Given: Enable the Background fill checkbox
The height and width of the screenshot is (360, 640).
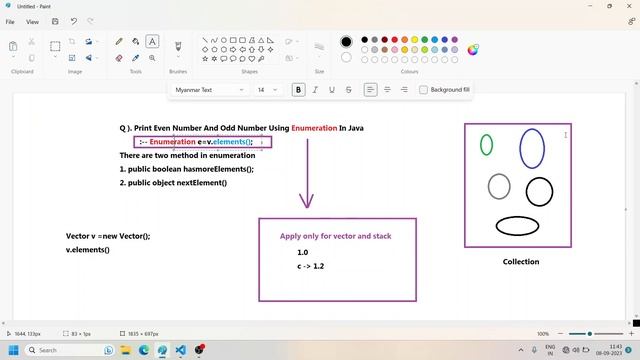Looking at the screenshot, I should point(423,90).
